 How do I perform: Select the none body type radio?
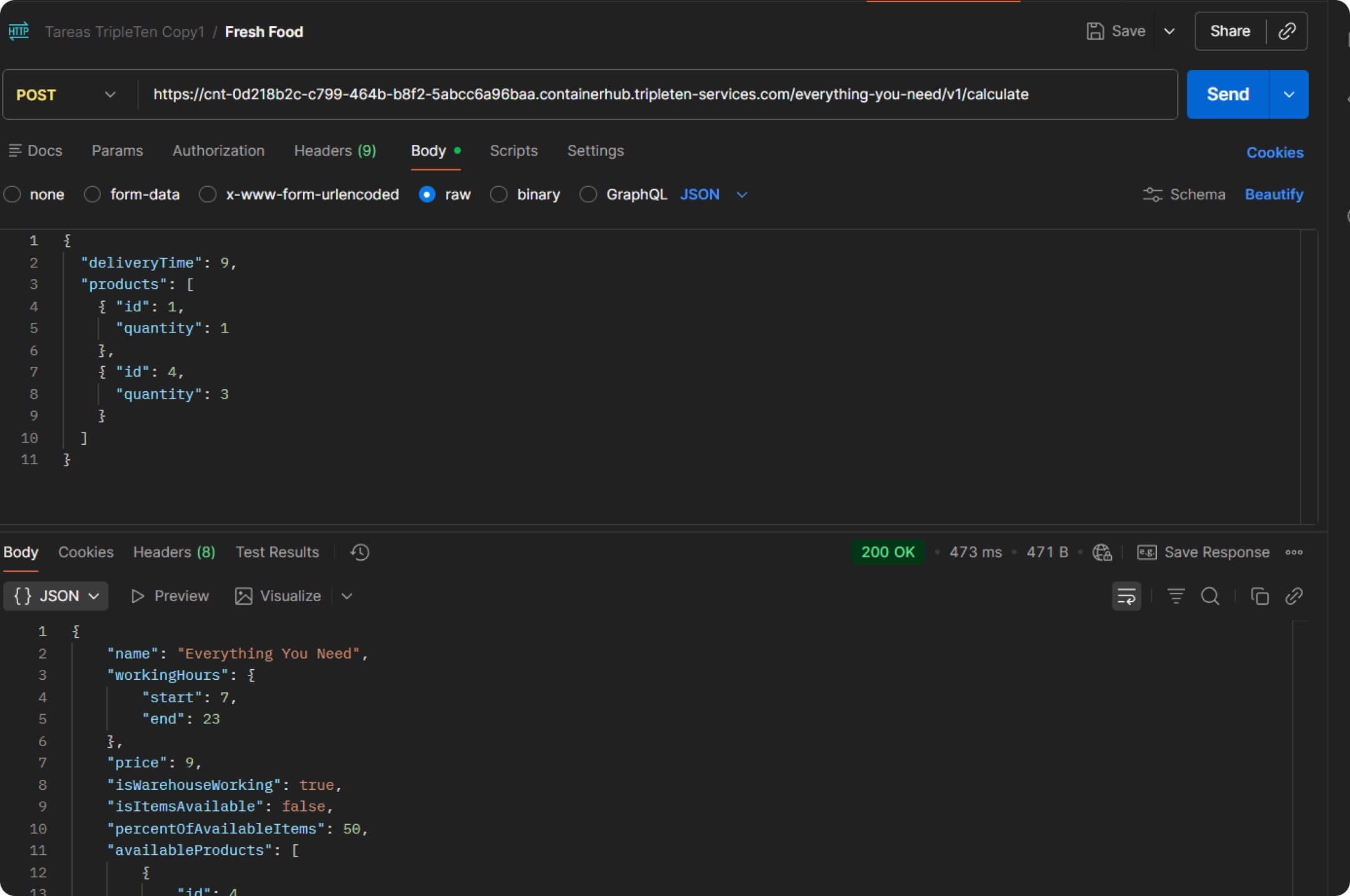[12, 194]
